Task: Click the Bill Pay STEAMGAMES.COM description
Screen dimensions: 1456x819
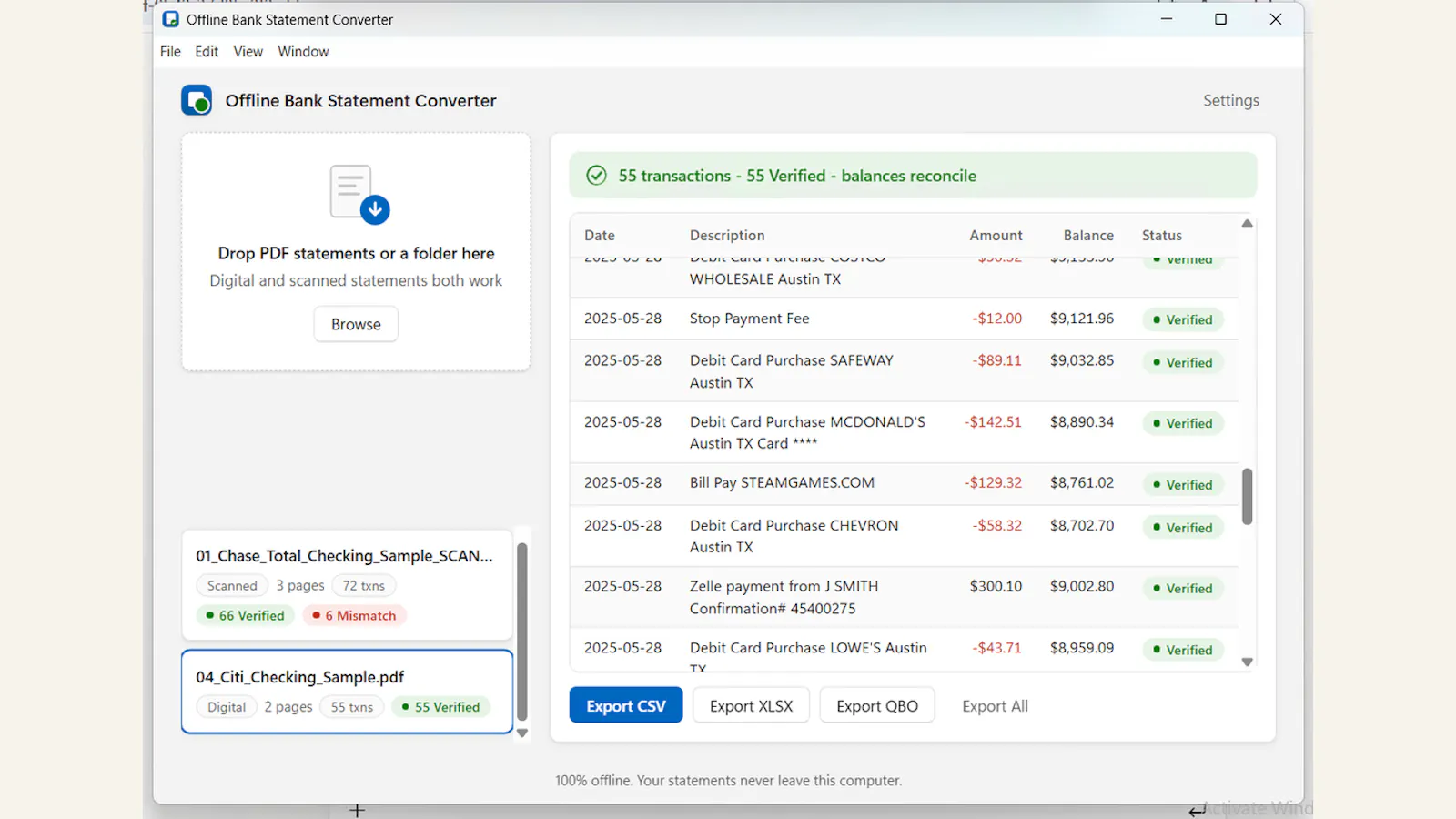Action: click(x=782, y=482)
